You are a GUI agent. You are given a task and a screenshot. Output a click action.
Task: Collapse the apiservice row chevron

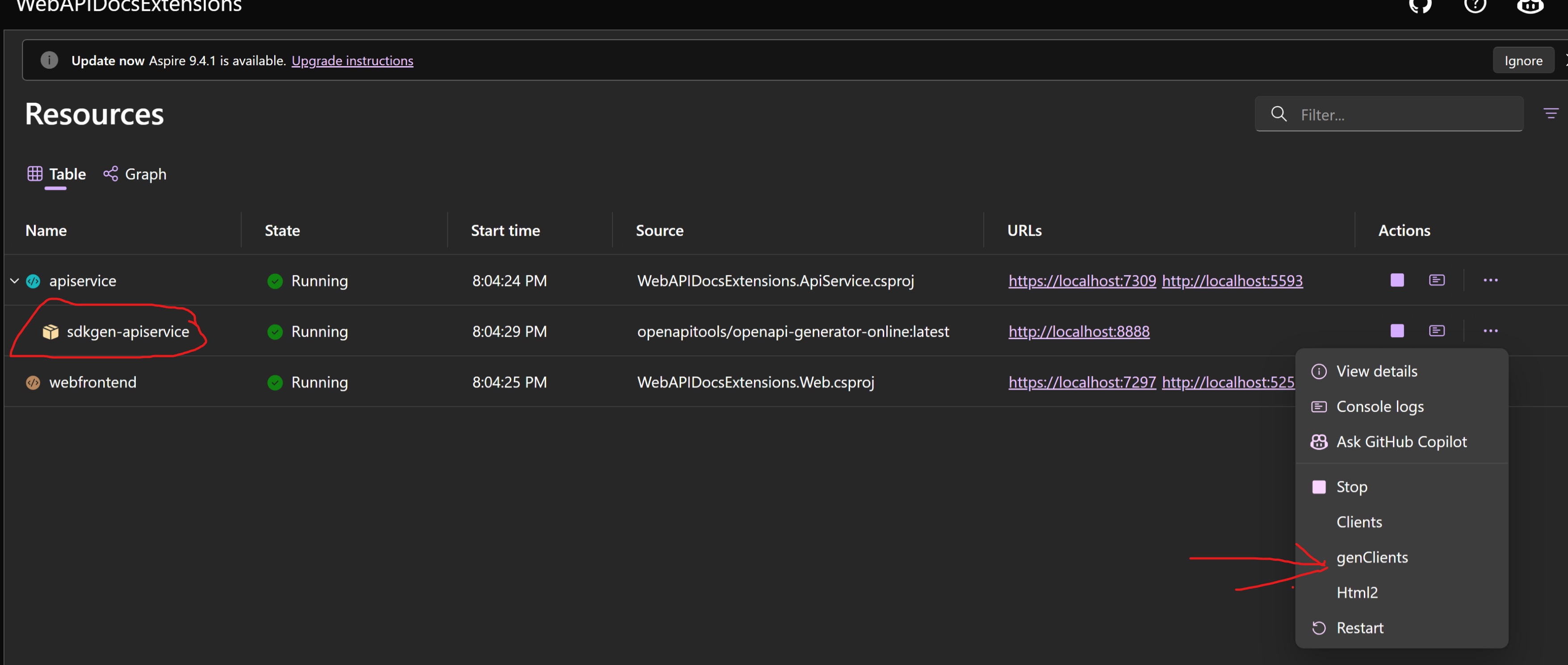(x=15, y=280)
